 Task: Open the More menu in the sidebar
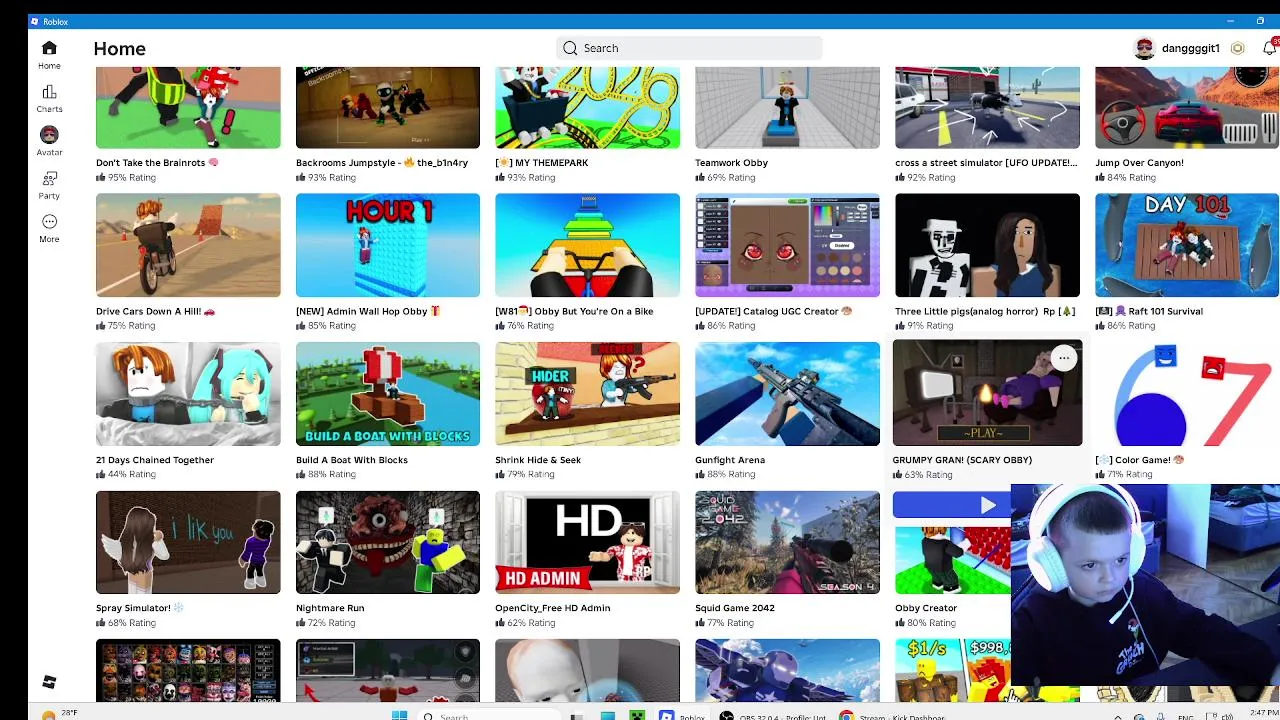(x=49, y=228)
